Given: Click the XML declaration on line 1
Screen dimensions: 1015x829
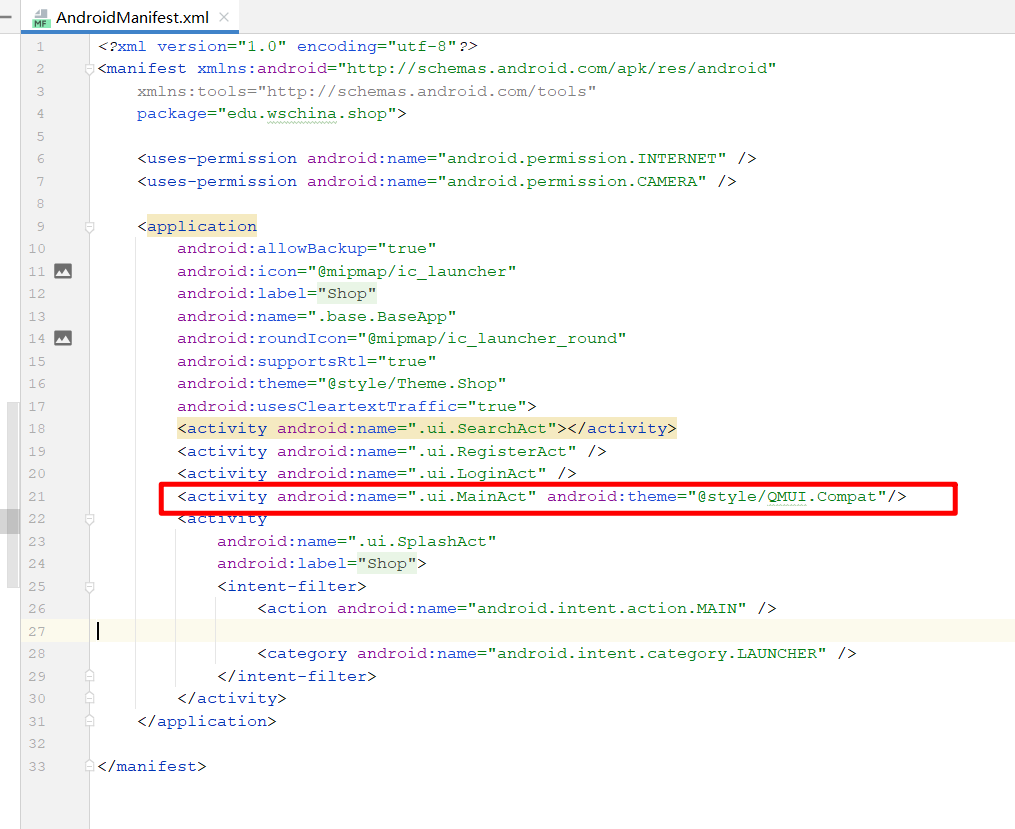Looking at the screenshot, I should [x=287, y=47].
